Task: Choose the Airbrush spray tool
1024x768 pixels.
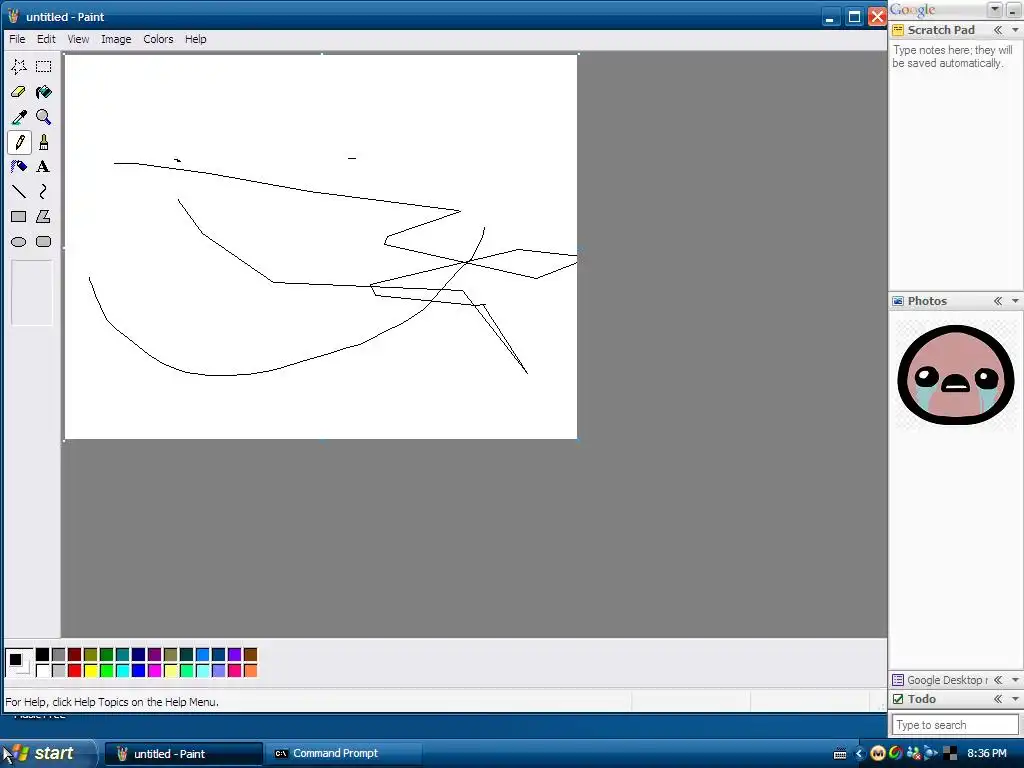Action: coord(19,167)
